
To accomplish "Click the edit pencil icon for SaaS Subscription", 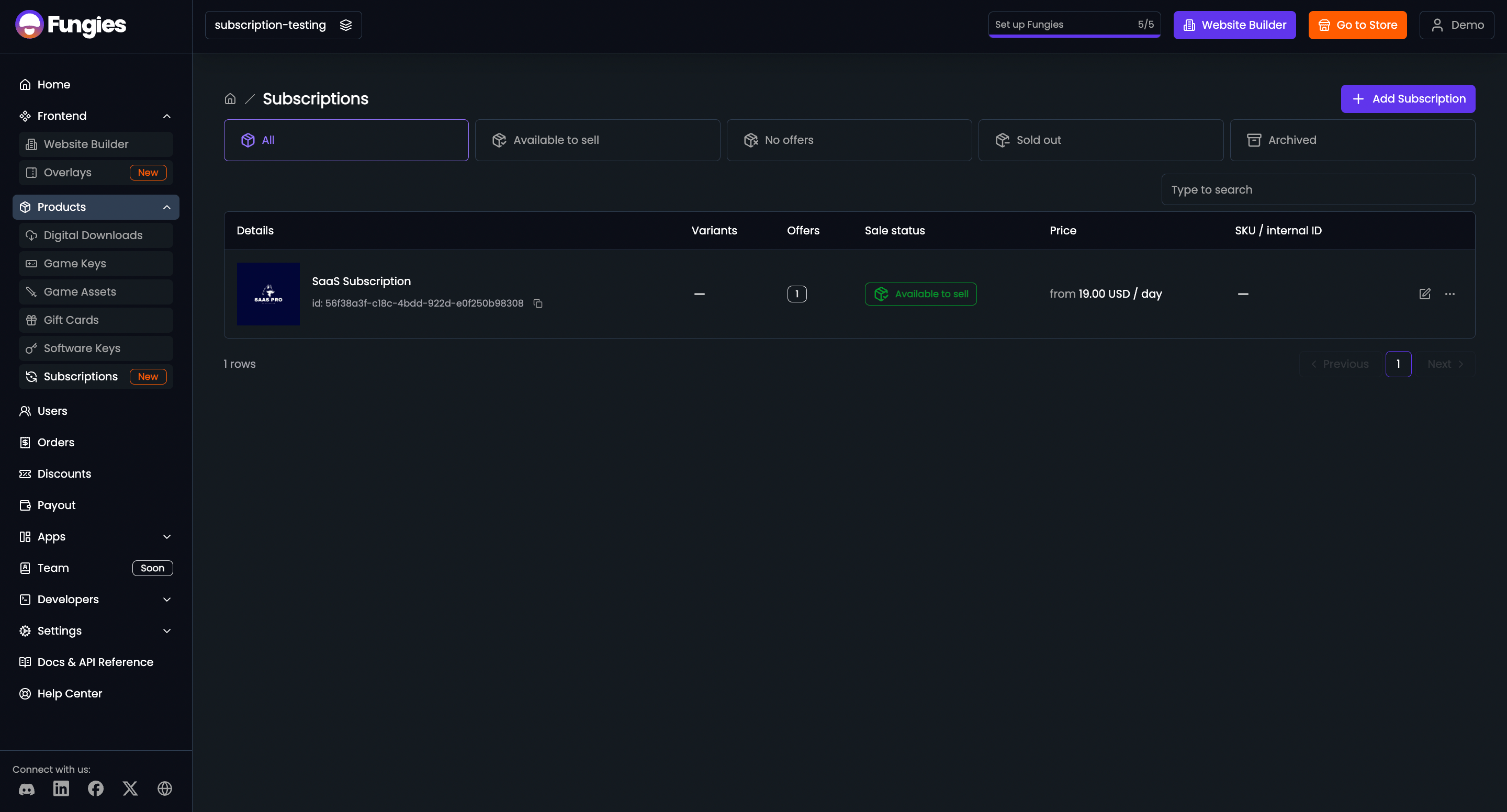I will tap(1424, 294).
